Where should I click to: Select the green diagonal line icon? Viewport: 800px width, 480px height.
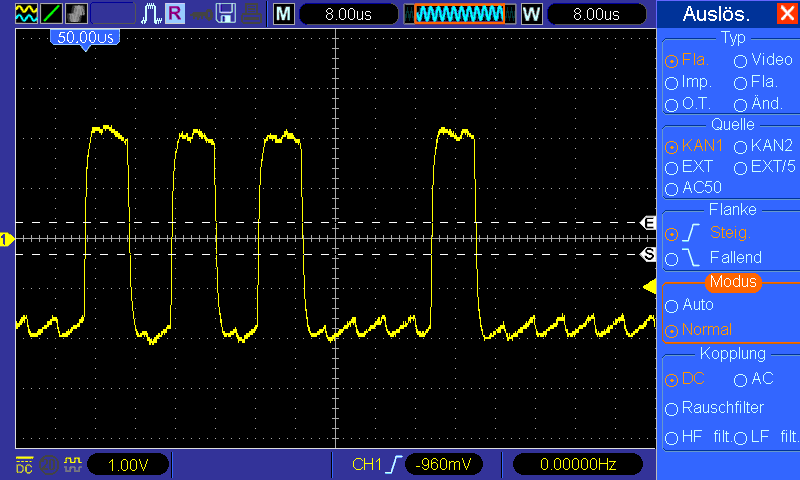pos(51,14)
